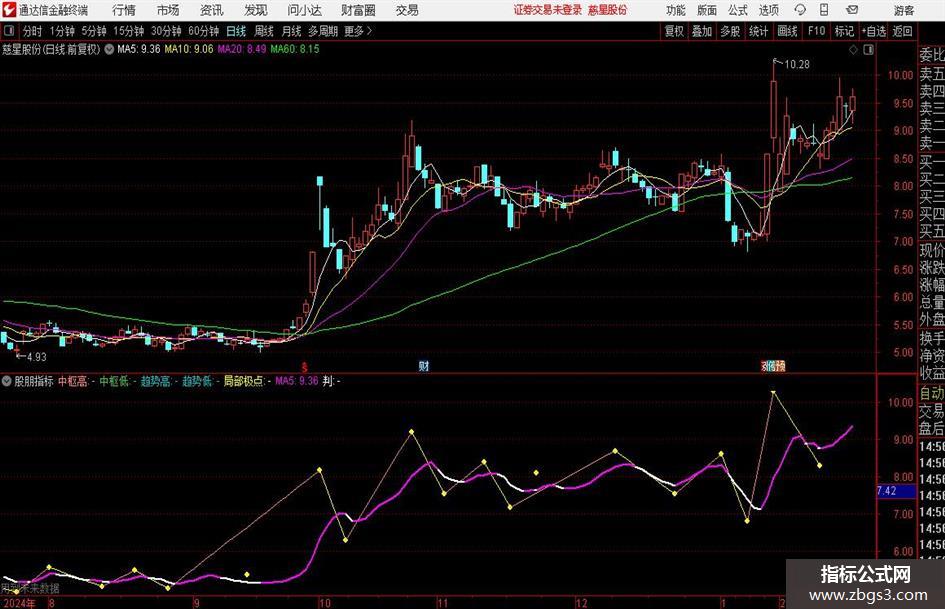The width and height of the screenshot is (945, 609).
Task: Open the 多周期 multi-period view
Action: point(323,31)
